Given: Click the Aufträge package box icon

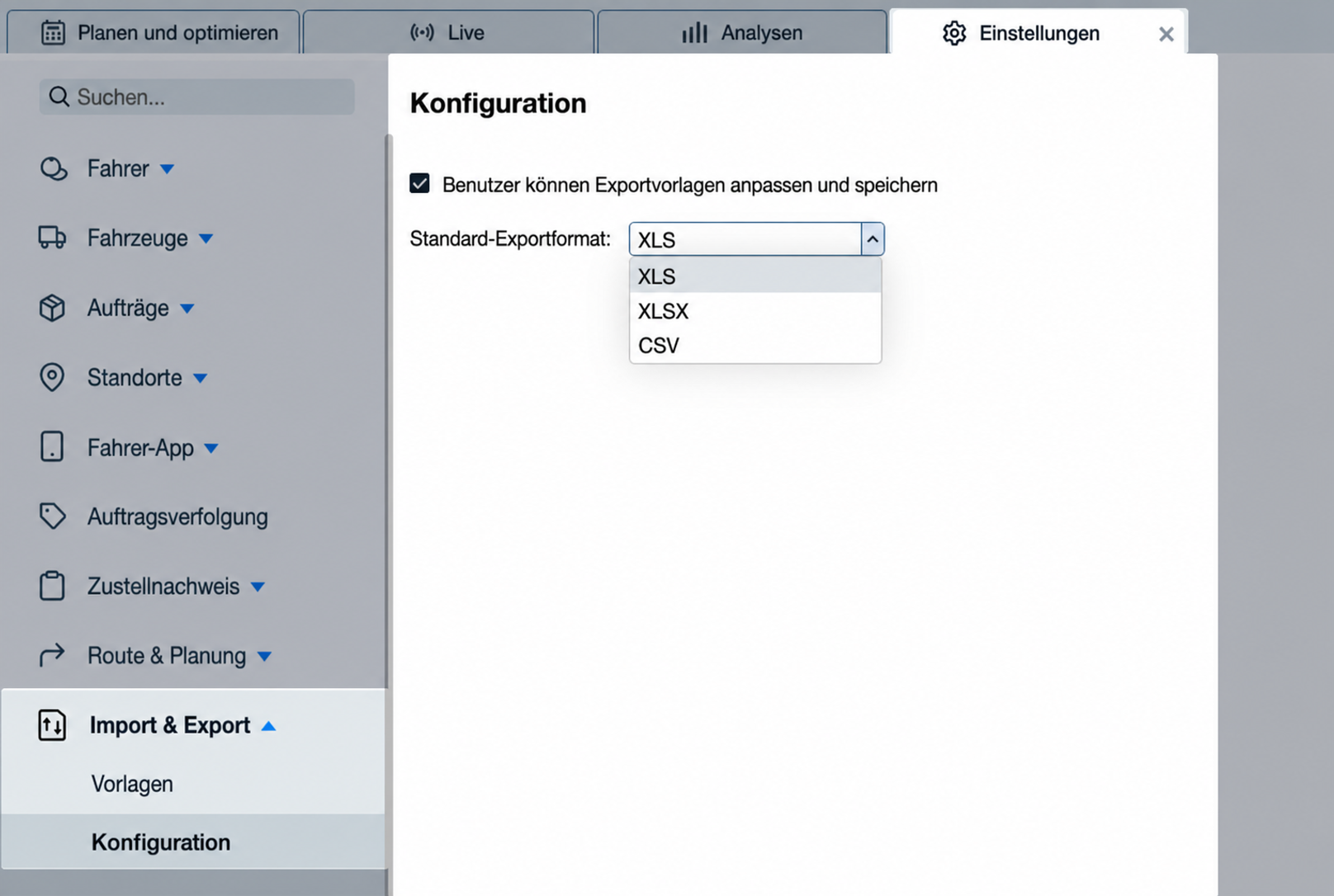Looking at the screenshot, I should (x=52, y=308).
